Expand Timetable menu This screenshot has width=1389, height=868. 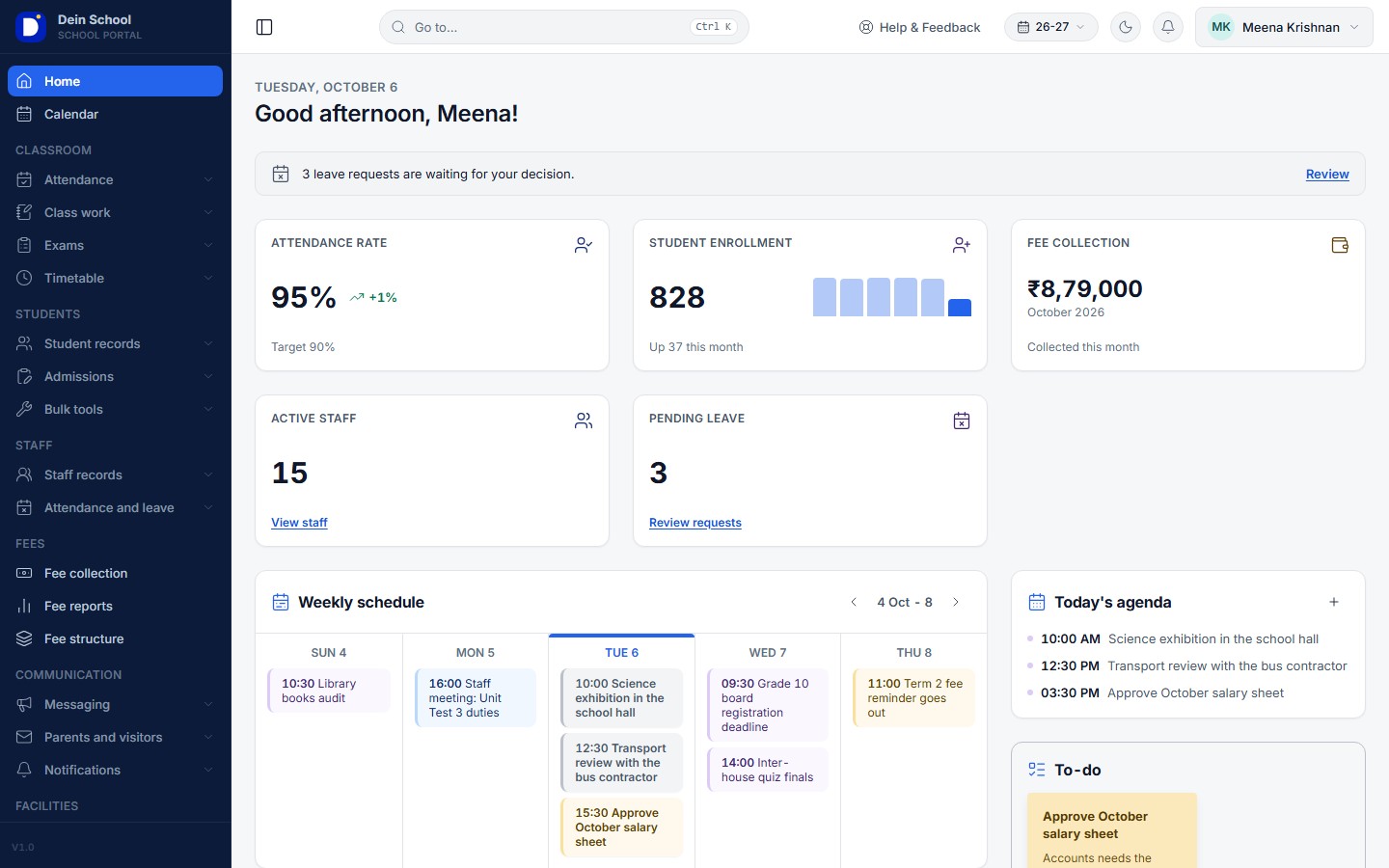115,278
